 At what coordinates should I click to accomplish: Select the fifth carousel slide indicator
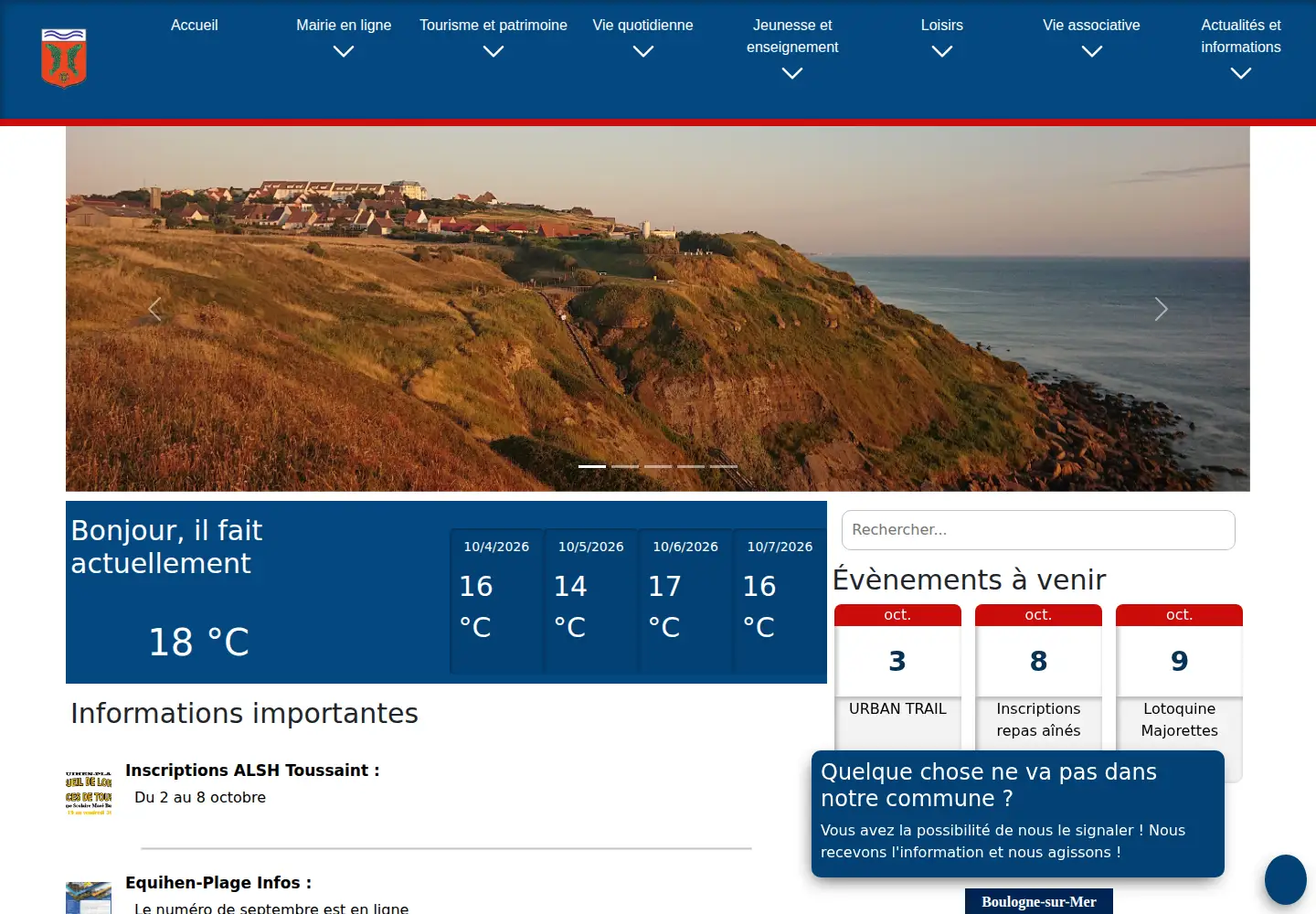pos(724,466)
